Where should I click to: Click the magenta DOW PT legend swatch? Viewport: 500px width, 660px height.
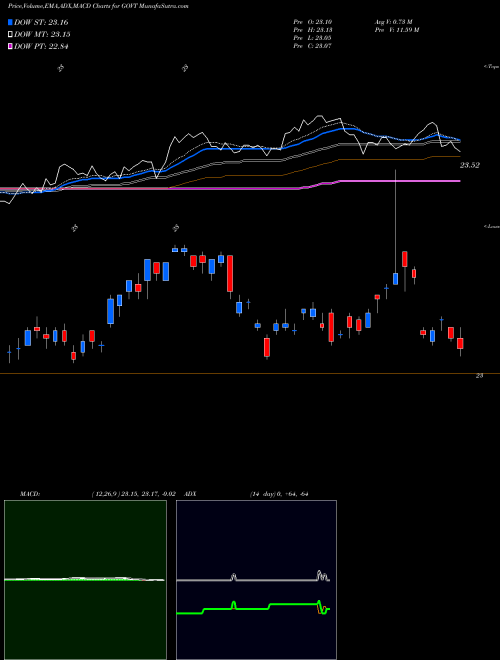(x=10, y=46)
